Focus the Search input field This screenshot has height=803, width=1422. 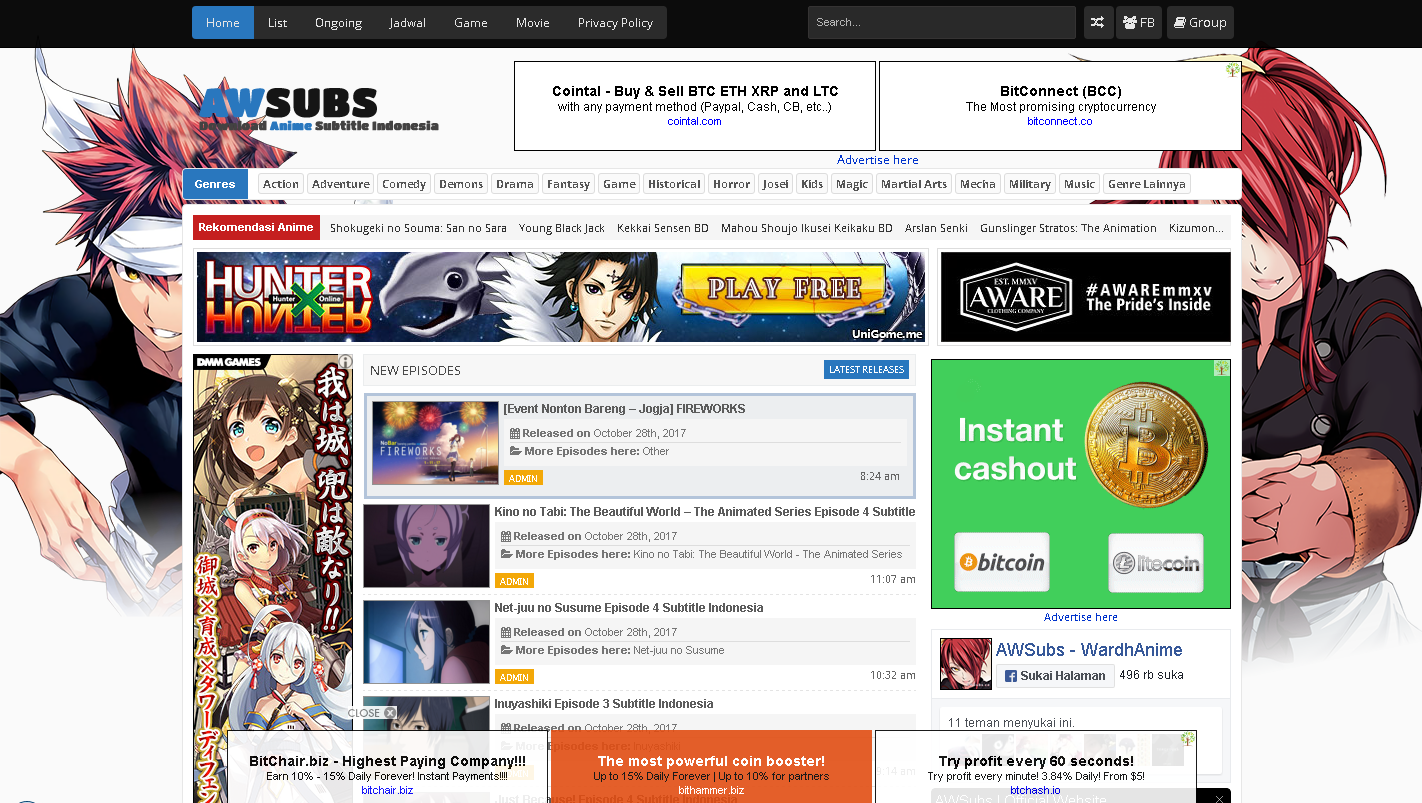click(x=942, y=22)
